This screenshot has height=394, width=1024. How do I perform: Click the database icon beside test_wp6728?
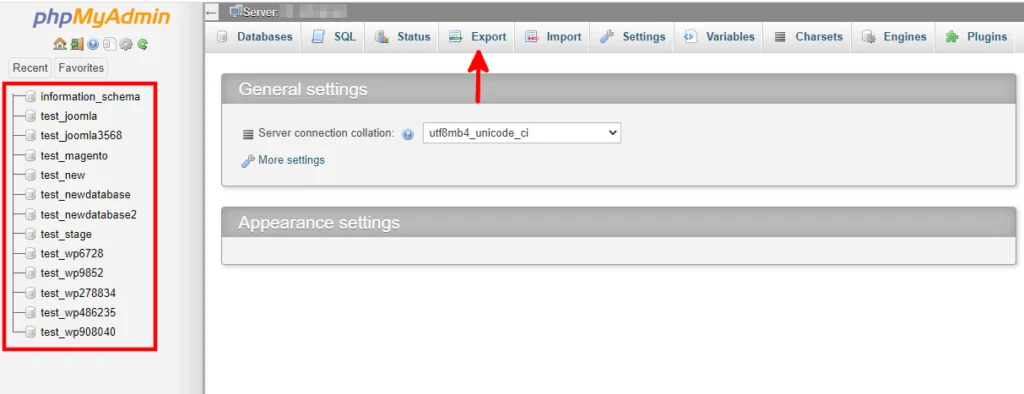click(x=30, y=254)
